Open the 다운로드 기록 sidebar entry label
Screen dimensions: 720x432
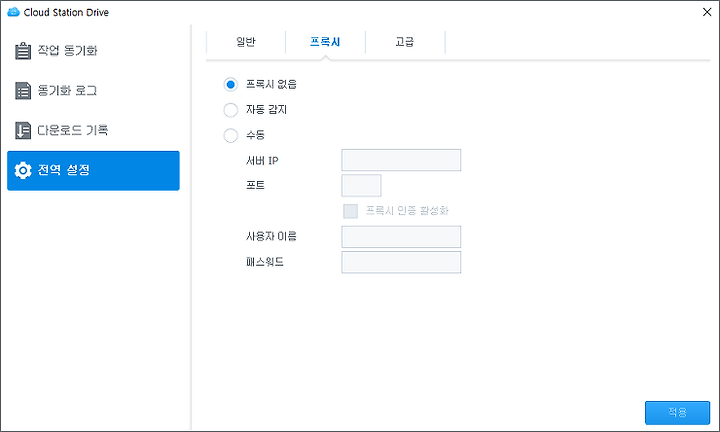pos(73,130)
